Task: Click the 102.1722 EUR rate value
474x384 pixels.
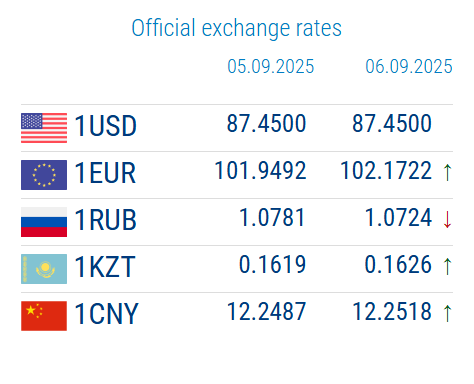Action: (386, 171)
